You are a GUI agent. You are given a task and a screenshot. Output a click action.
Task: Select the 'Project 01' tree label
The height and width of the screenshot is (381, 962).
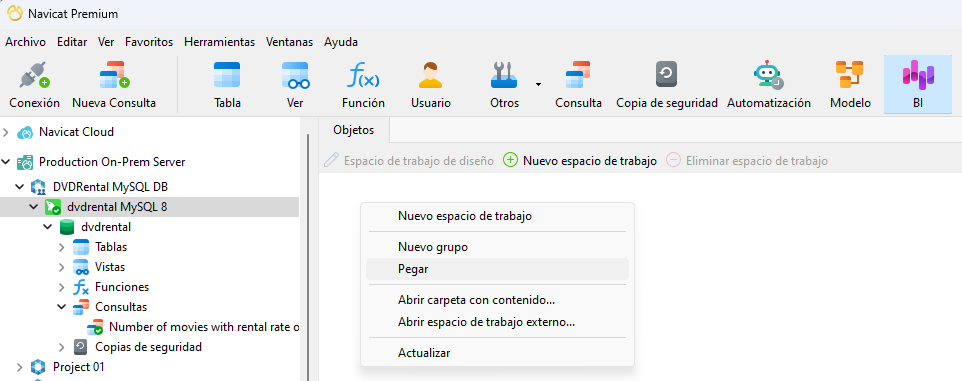pyautogui.click(x=79, y=367)
